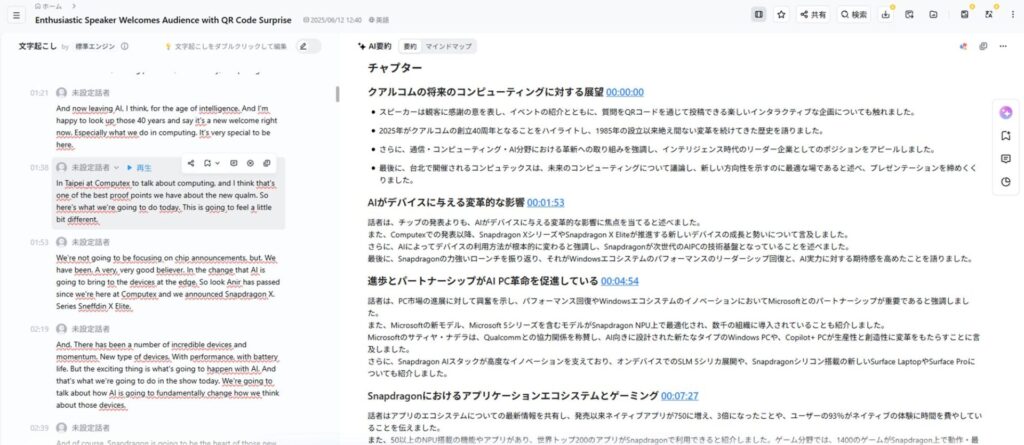Image resolution: width=1024 pixels, height=445 pixels.
Task: Jump to chapter timestamp 00:04:54
Action: point(620,281)
